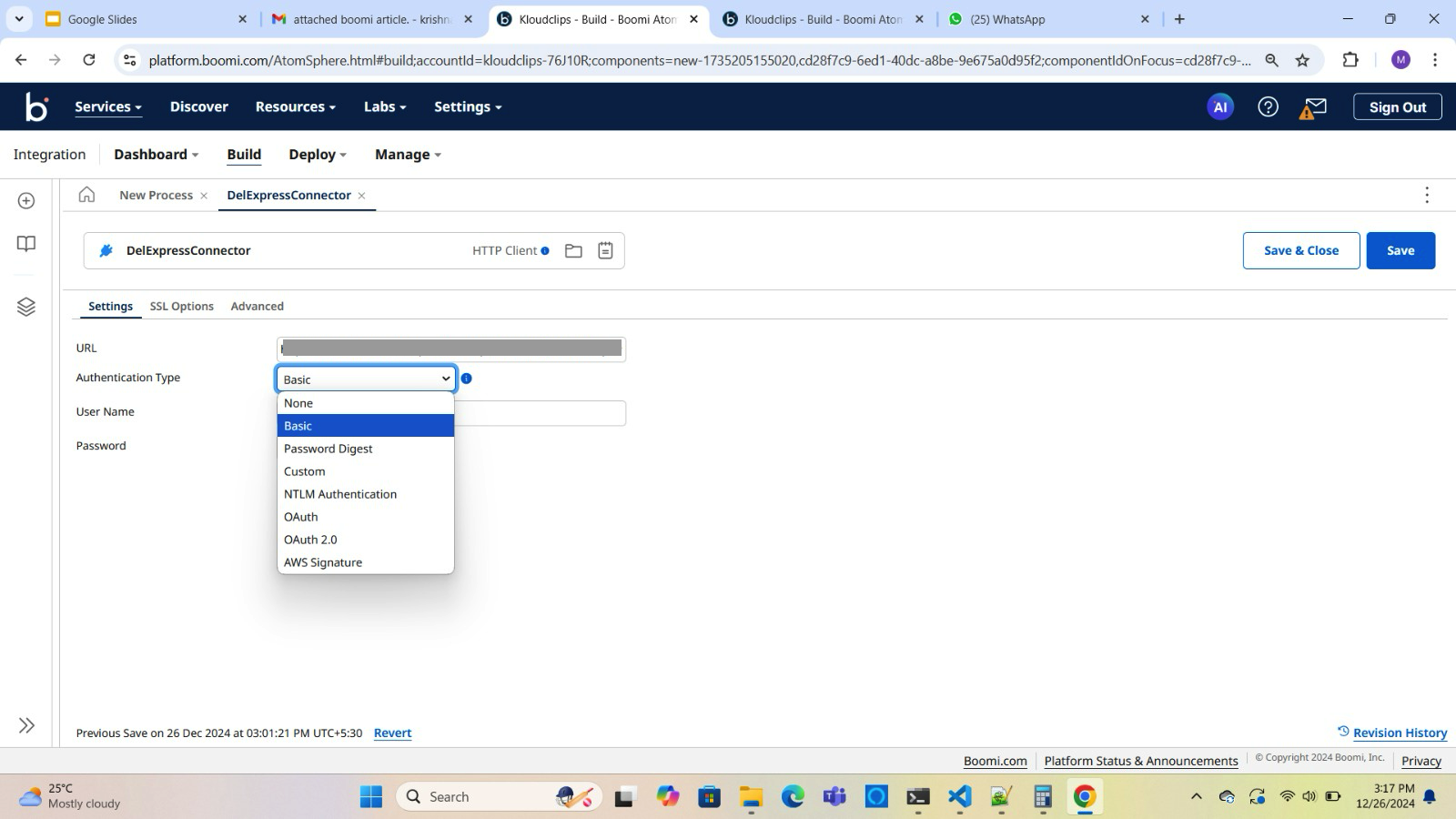
Task: Click the notes icon in the component header
Action: point(605,250)
